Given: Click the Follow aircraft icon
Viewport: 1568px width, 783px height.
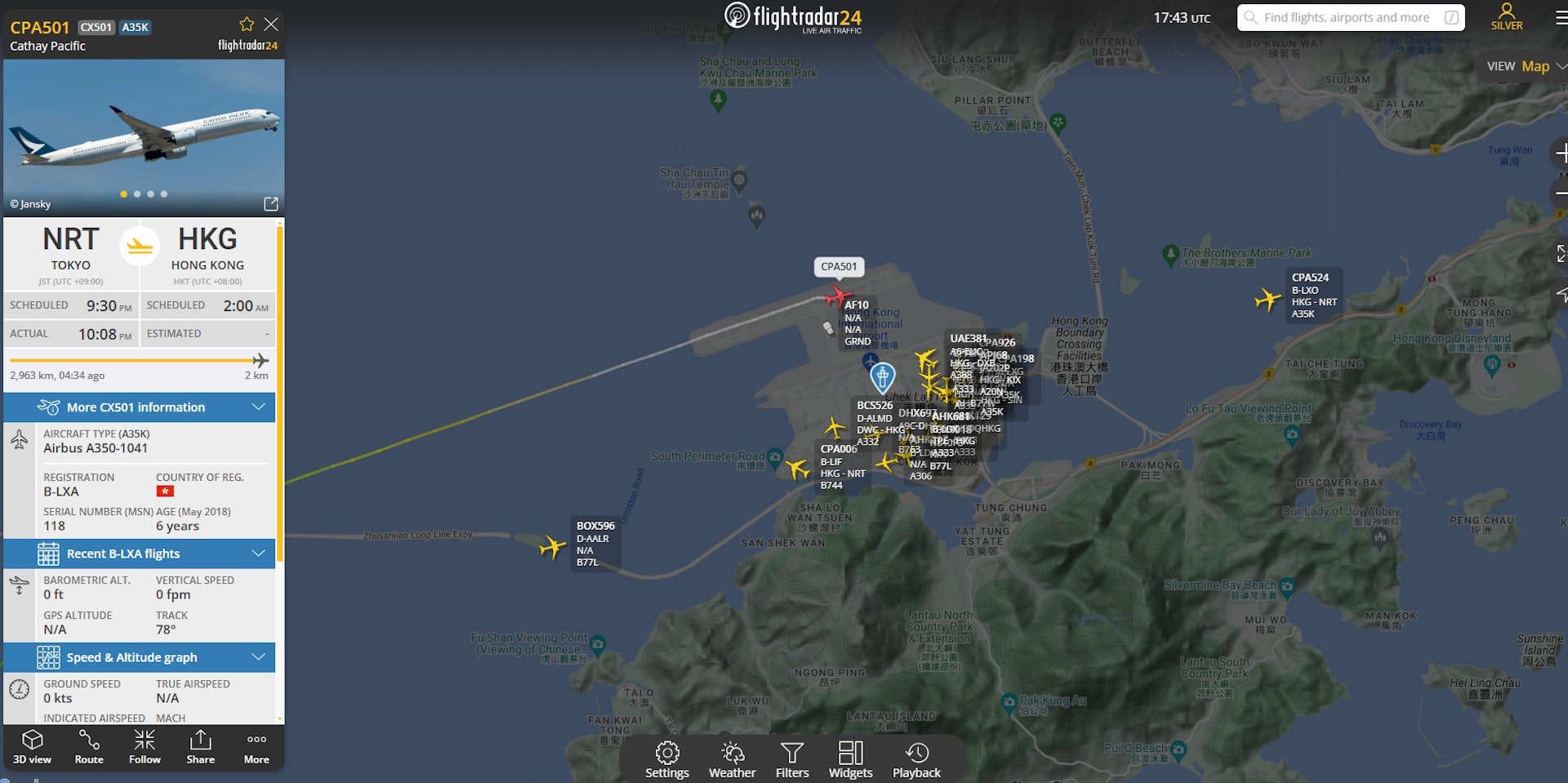Looking at the screenshot, I should tap(145, 746).
